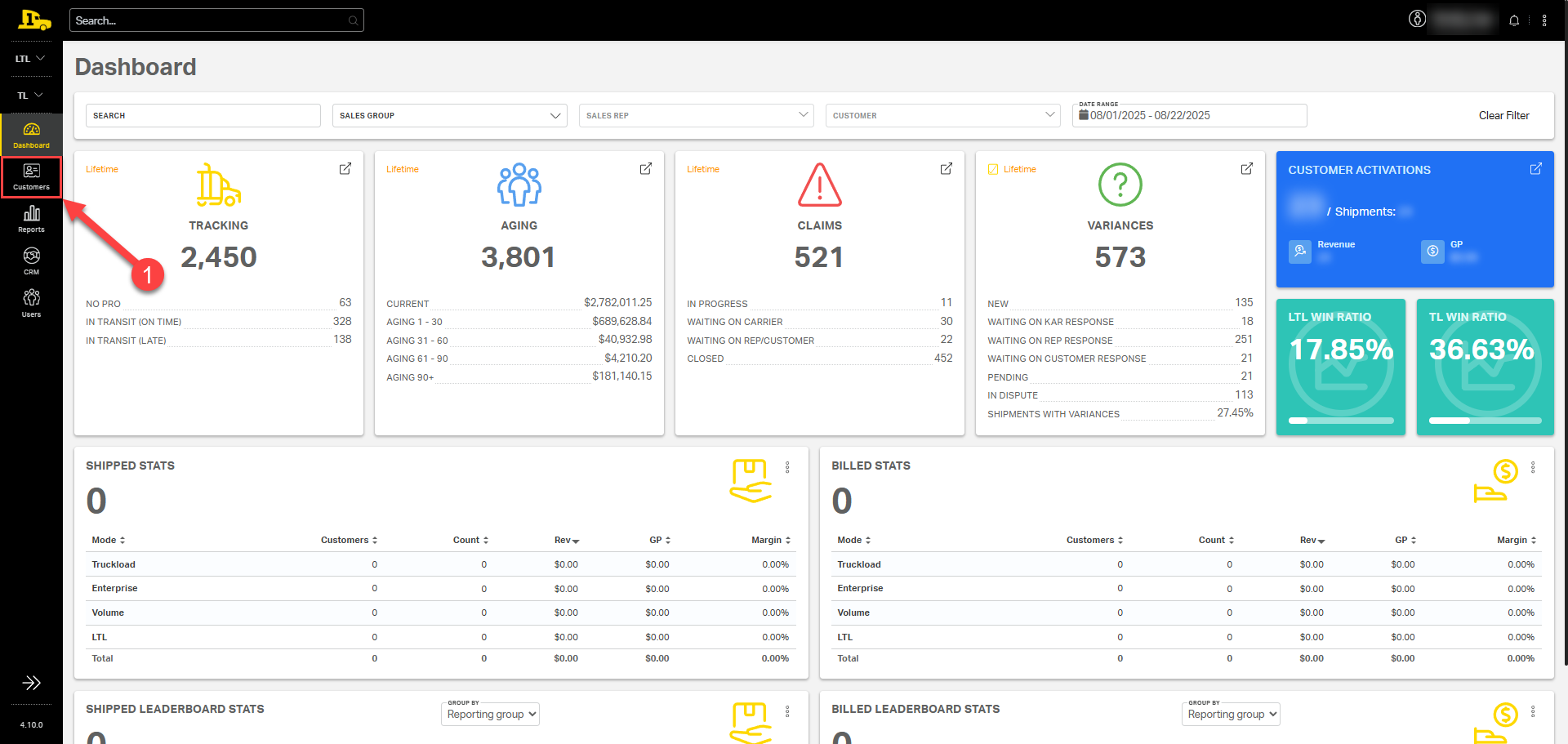1568x744 pixels.
Task: Go to CRM from the sidebar
Action: tap(31, 261)
